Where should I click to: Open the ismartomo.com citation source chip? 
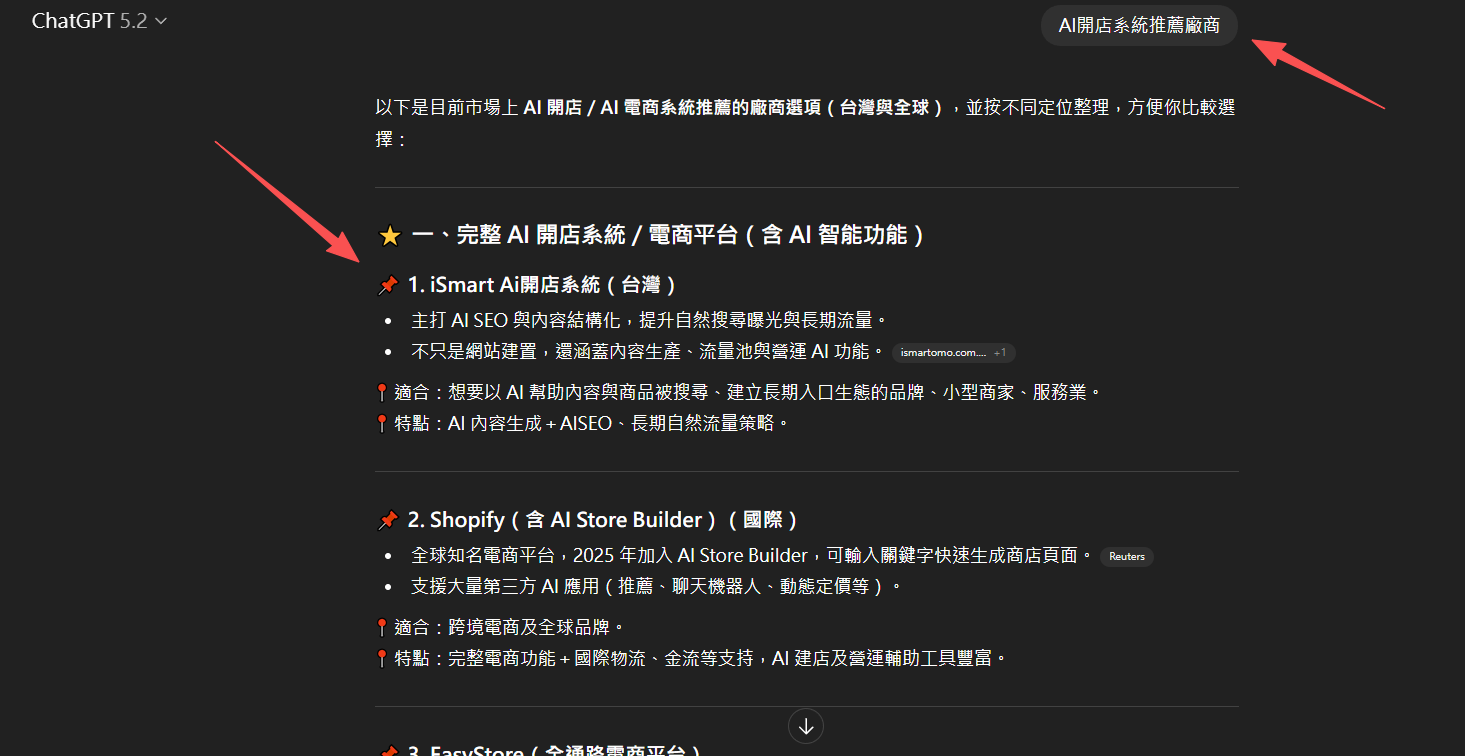942,353
